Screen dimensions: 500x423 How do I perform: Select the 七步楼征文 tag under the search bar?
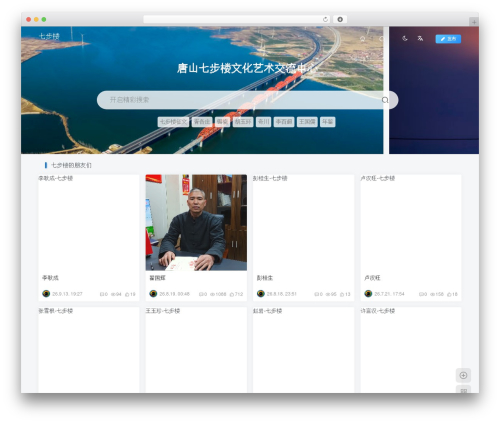coord(173,122)
